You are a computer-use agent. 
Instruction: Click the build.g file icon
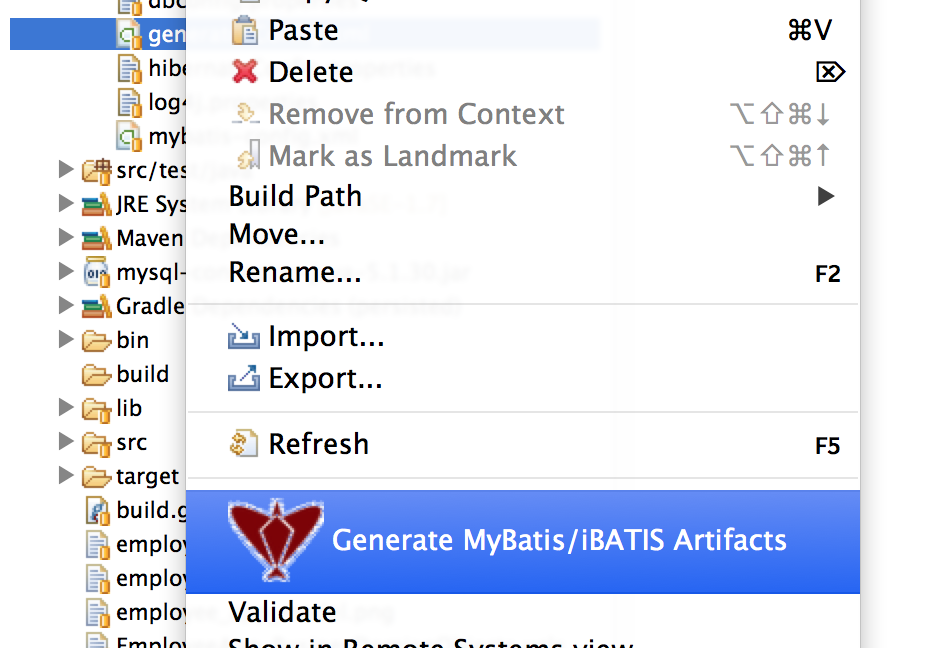coord(97,510)
